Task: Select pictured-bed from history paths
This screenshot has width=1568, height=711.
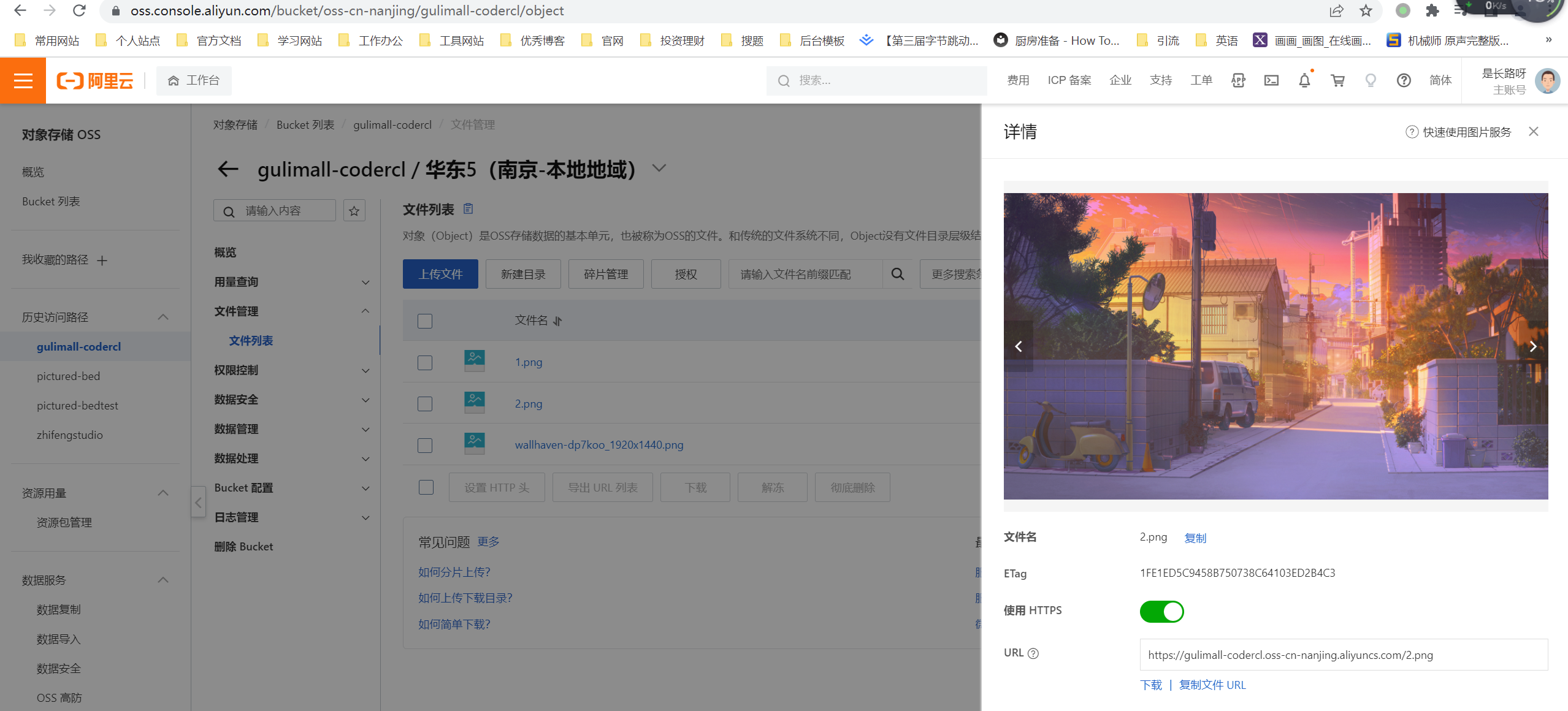Action: [68, 376]
